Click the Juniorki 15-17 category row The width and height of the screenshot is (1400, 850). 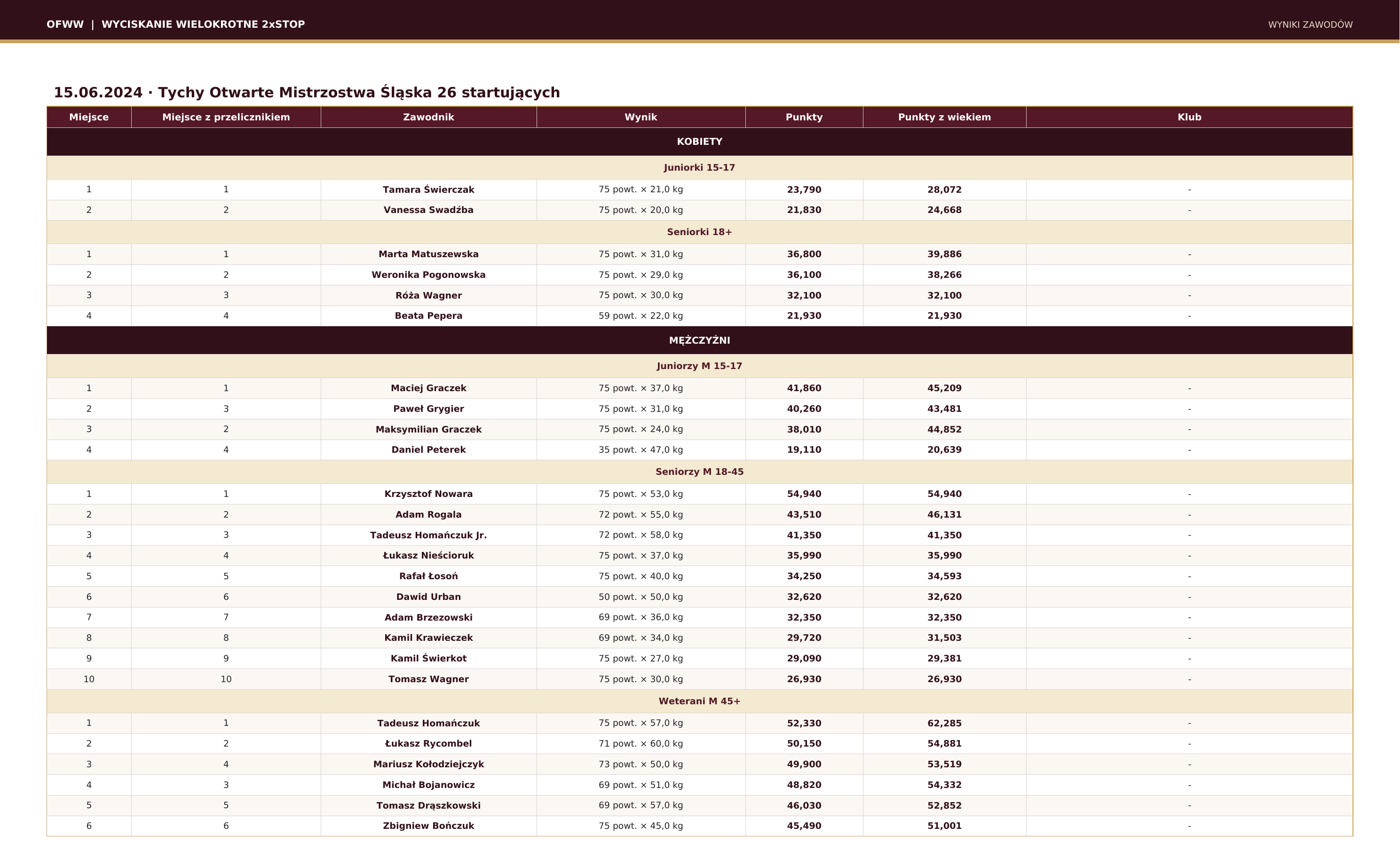[x=699, y=168]
